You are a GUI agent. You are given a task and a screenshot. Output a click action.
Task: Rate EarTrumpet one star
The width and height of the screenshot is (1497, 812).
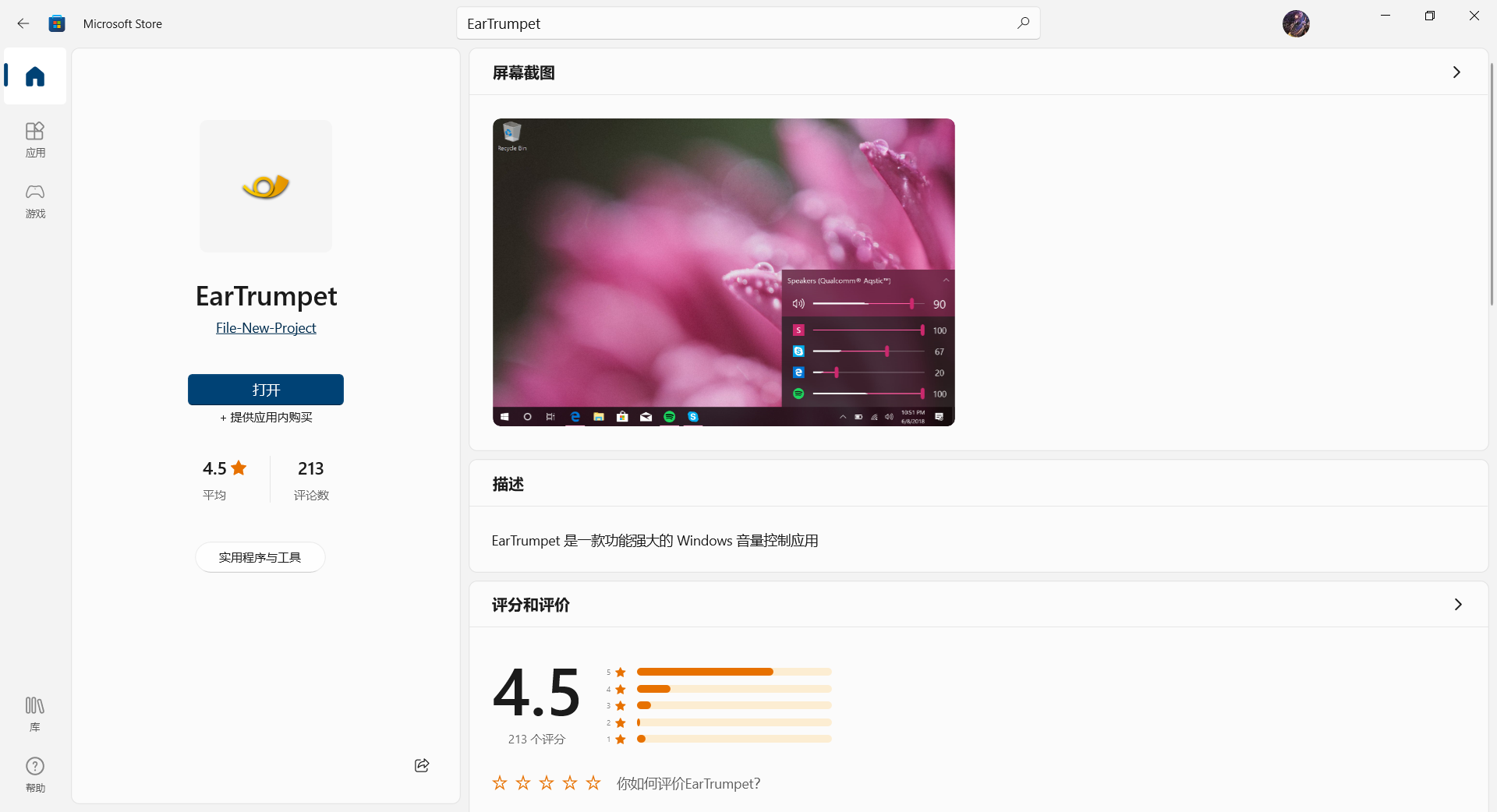(500, 782)
